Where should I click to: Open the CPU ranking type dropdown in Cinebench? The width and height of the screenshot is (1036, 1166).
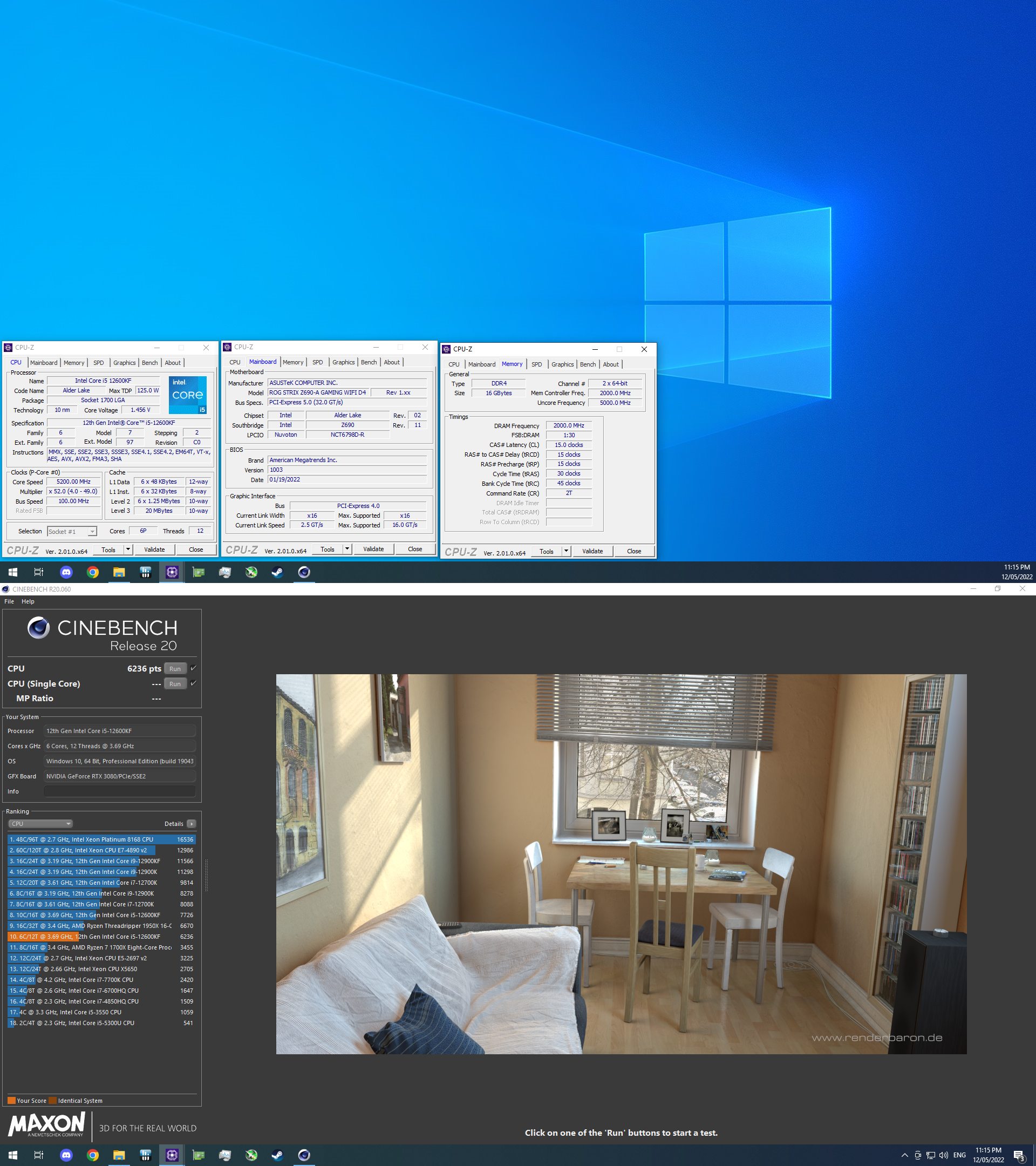pyautogui.click(x=40, y=824)
